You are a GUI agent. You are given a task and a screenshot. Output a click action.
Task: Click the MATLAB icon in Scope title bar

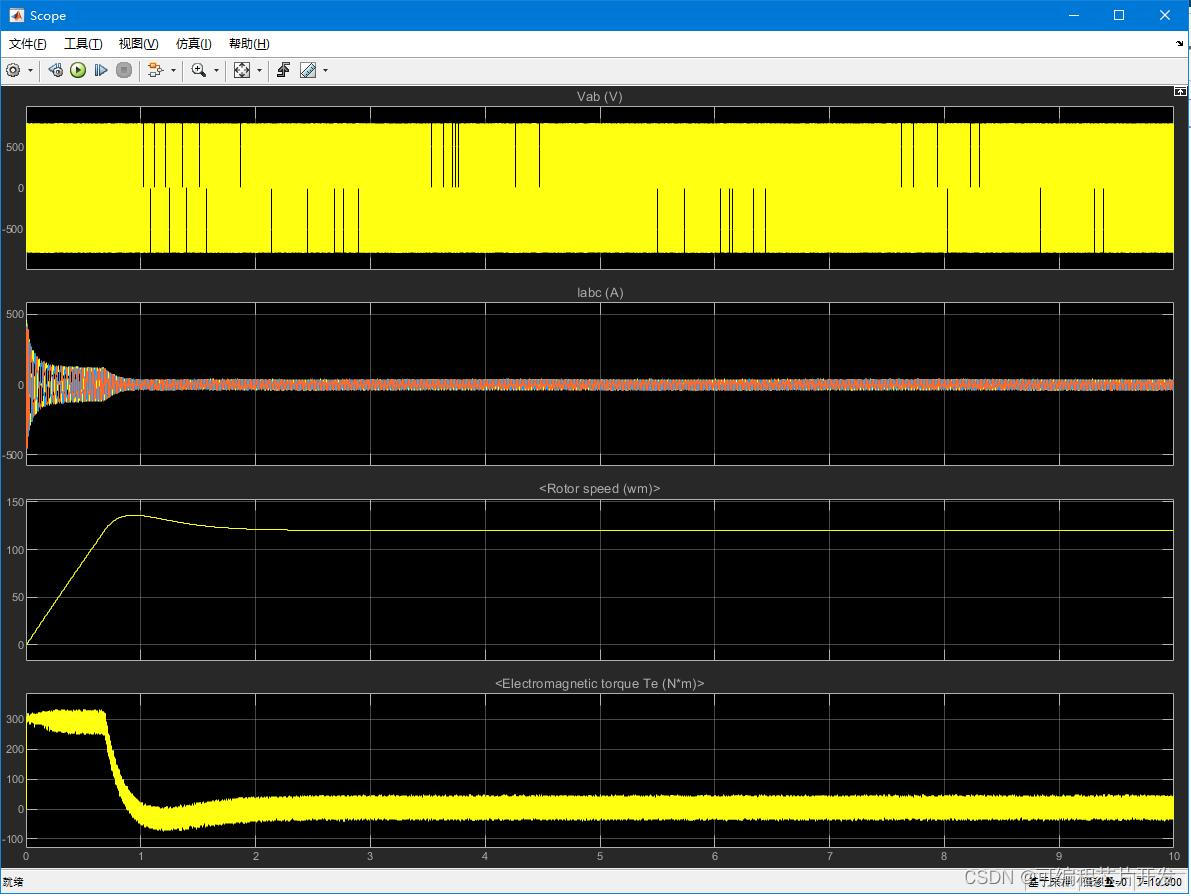[16, 15]
